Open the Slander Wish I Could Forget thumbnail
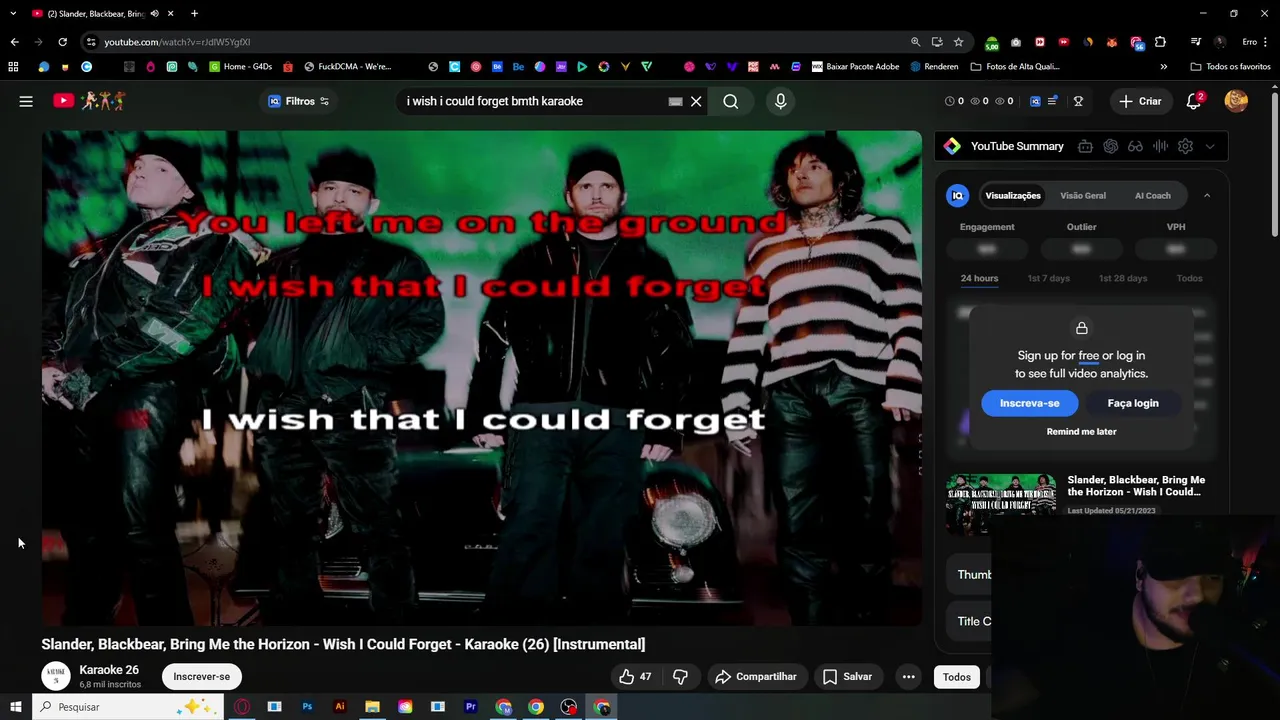This screenshot has width=1280, height=720. pyautogui.click(x=1001, y=505)
